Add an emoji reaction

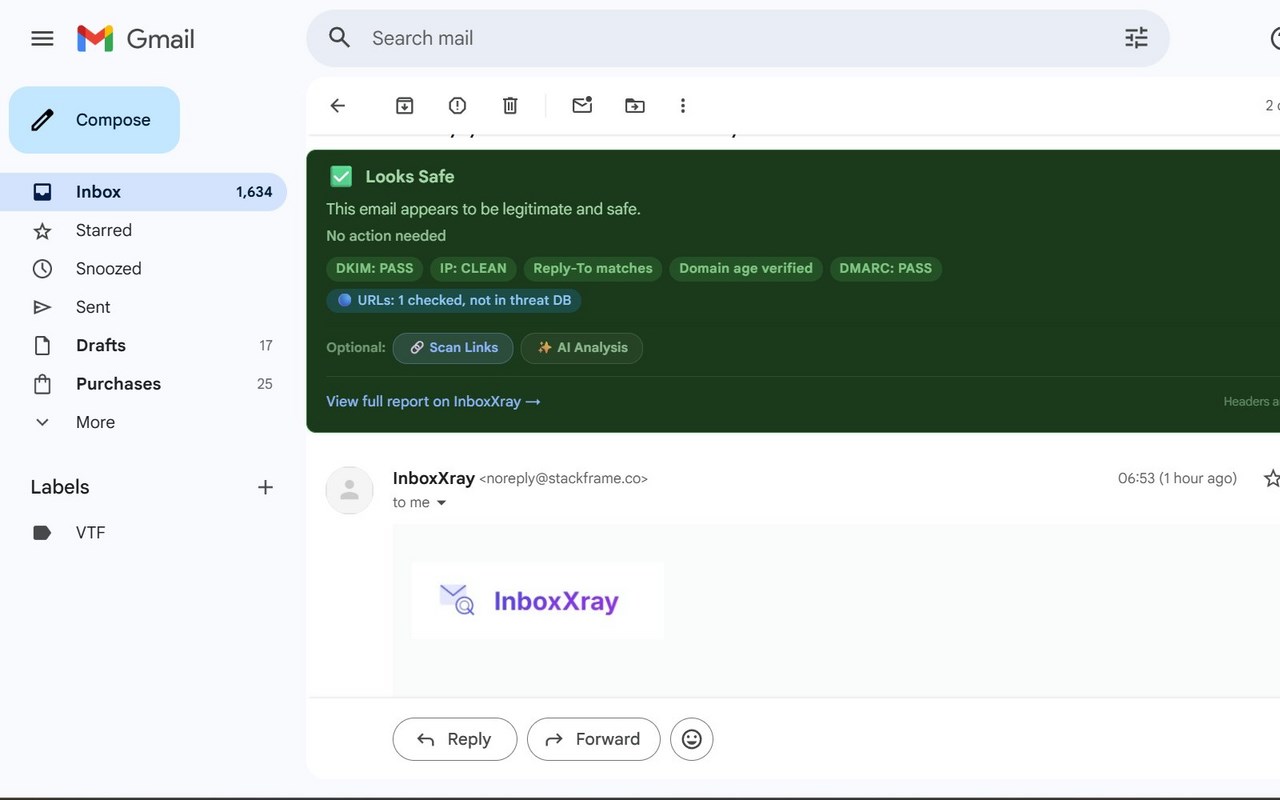[x=692, y=739]
